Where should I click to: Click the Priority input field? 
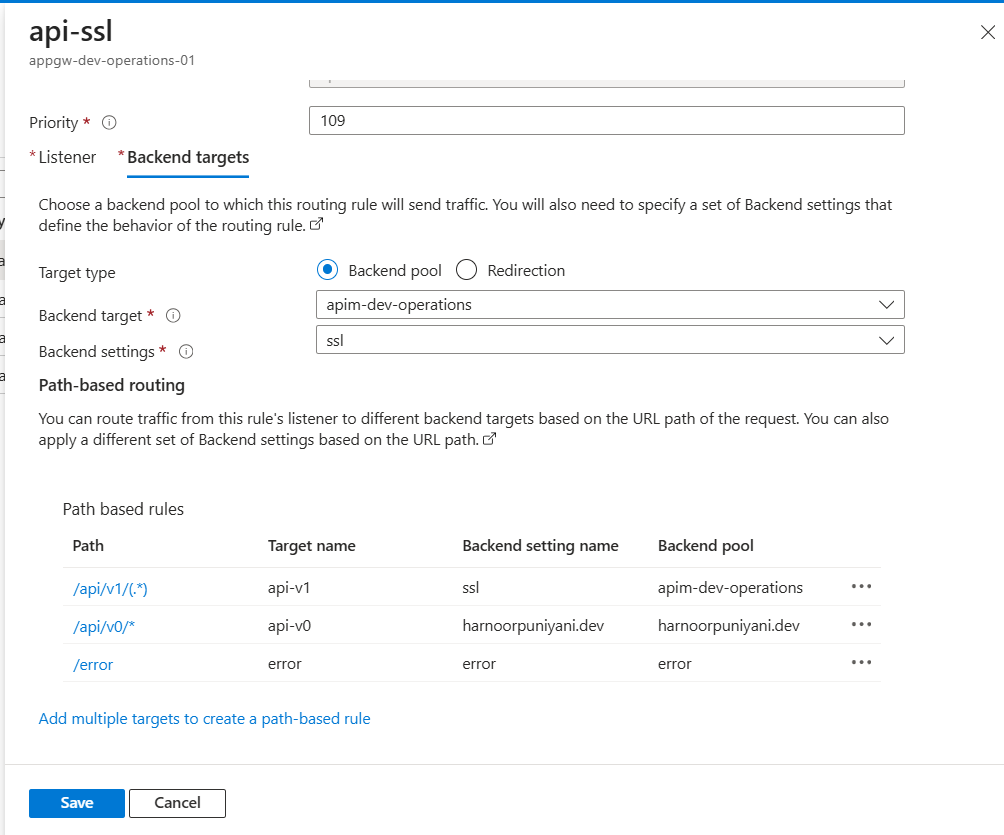[x=606, y=121]
